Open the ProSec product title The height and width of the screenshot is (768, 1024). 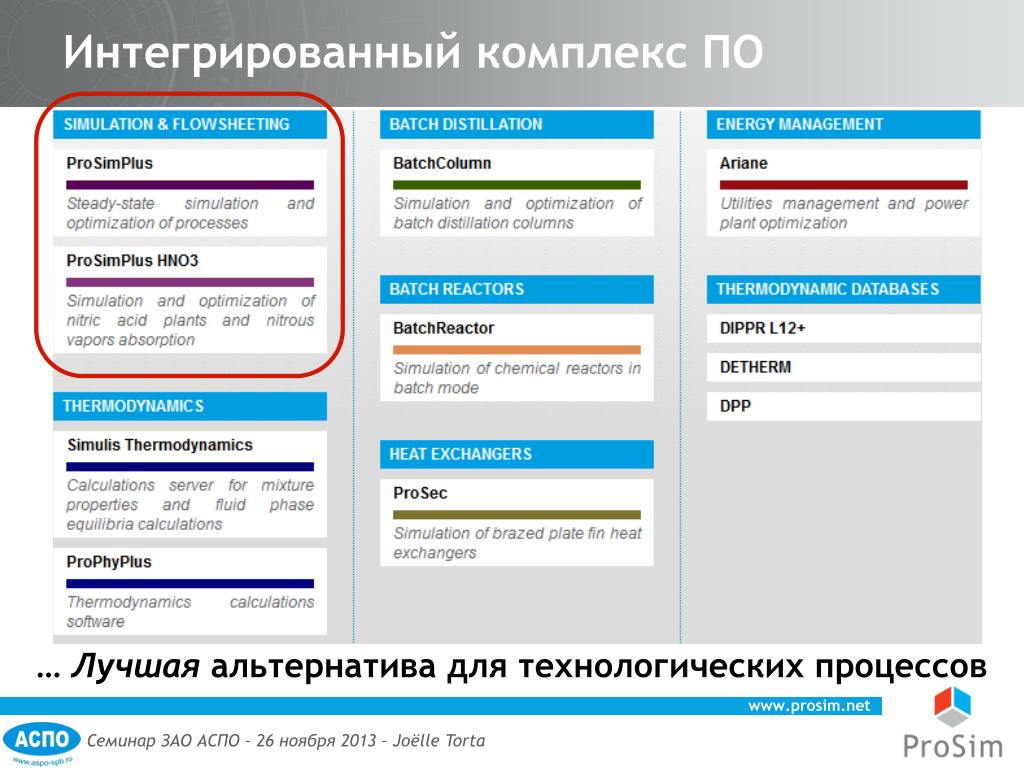420,493
